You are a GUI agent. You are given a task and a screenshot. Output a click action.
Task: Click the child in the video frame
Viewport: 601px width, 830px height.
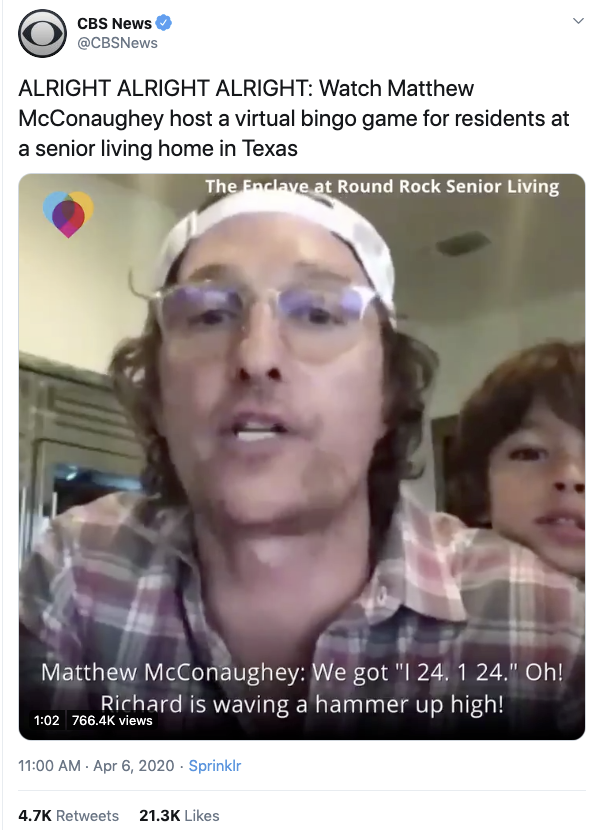click(522, 455)
